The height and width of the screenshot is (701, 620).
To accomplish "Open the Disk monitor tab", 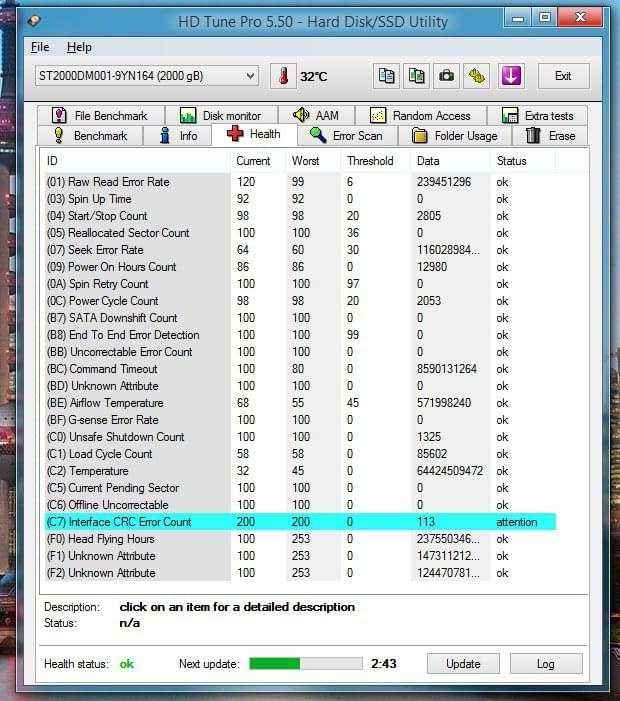I will (221, 116).
